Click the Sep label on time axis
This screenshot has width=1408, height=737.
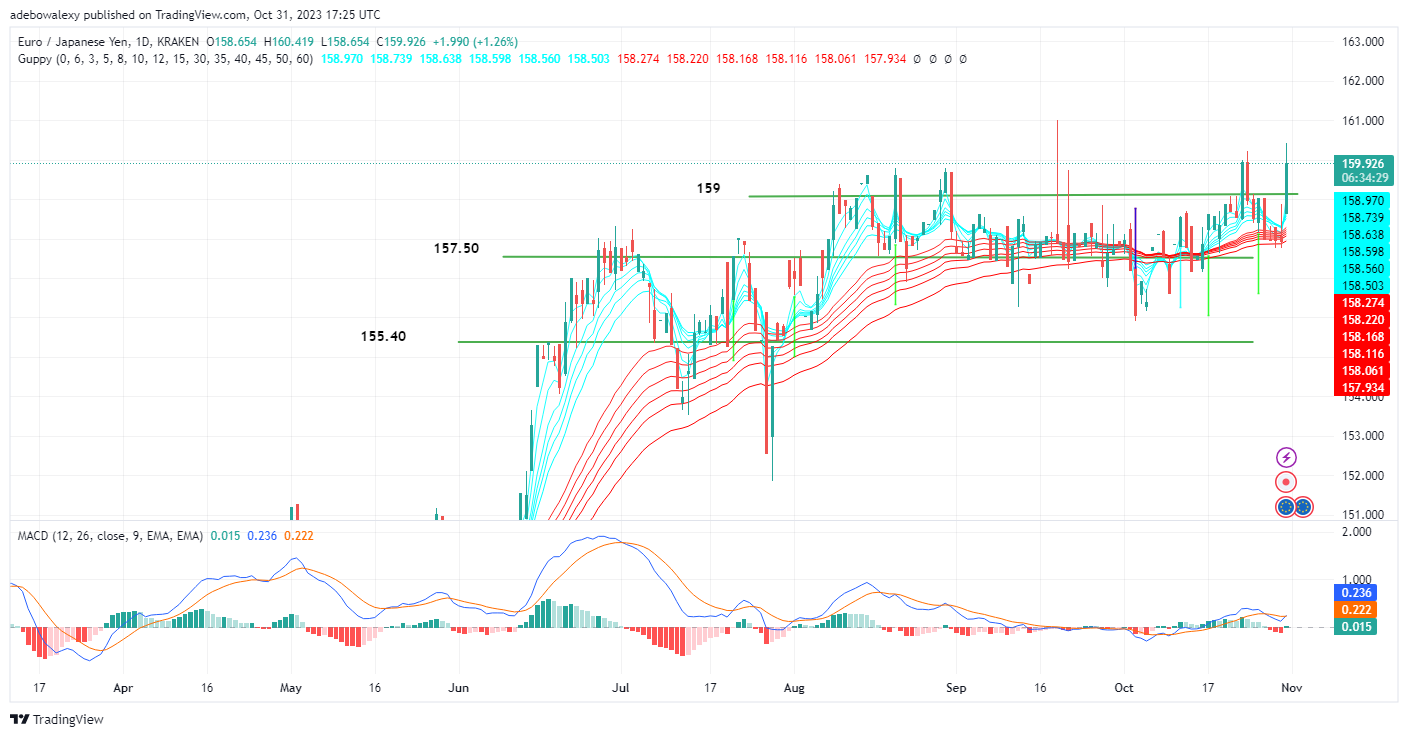(955, 688)
